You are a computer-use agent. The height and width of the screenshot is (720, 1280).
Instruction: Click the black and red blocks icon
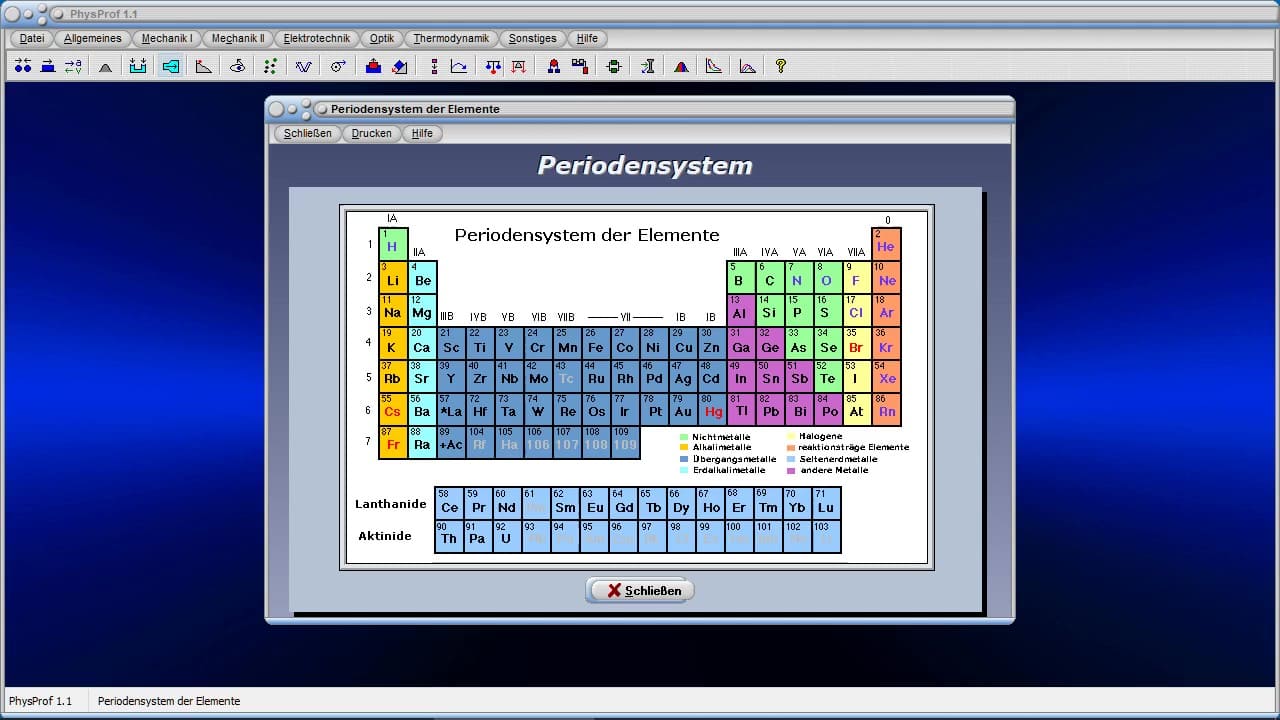(x=579, y=66)
